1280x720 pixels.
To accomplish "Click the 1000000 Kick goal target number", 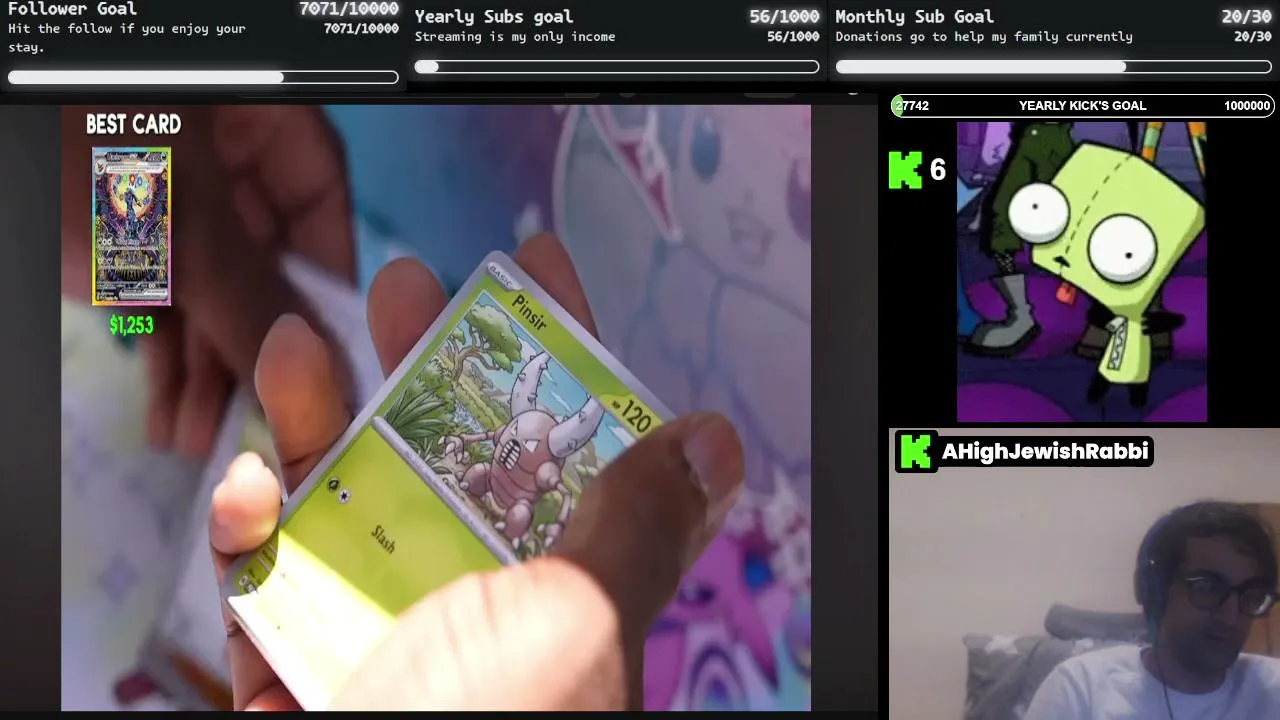I will 1247,106.
